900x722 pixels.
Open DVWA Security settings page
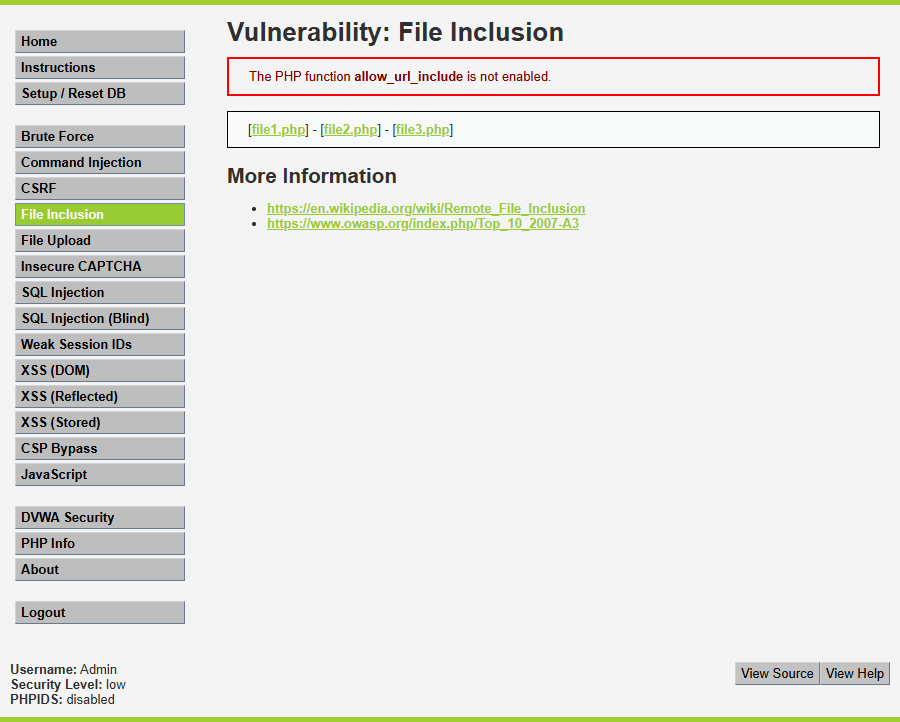pyautogui.click(x=100, y=518)
